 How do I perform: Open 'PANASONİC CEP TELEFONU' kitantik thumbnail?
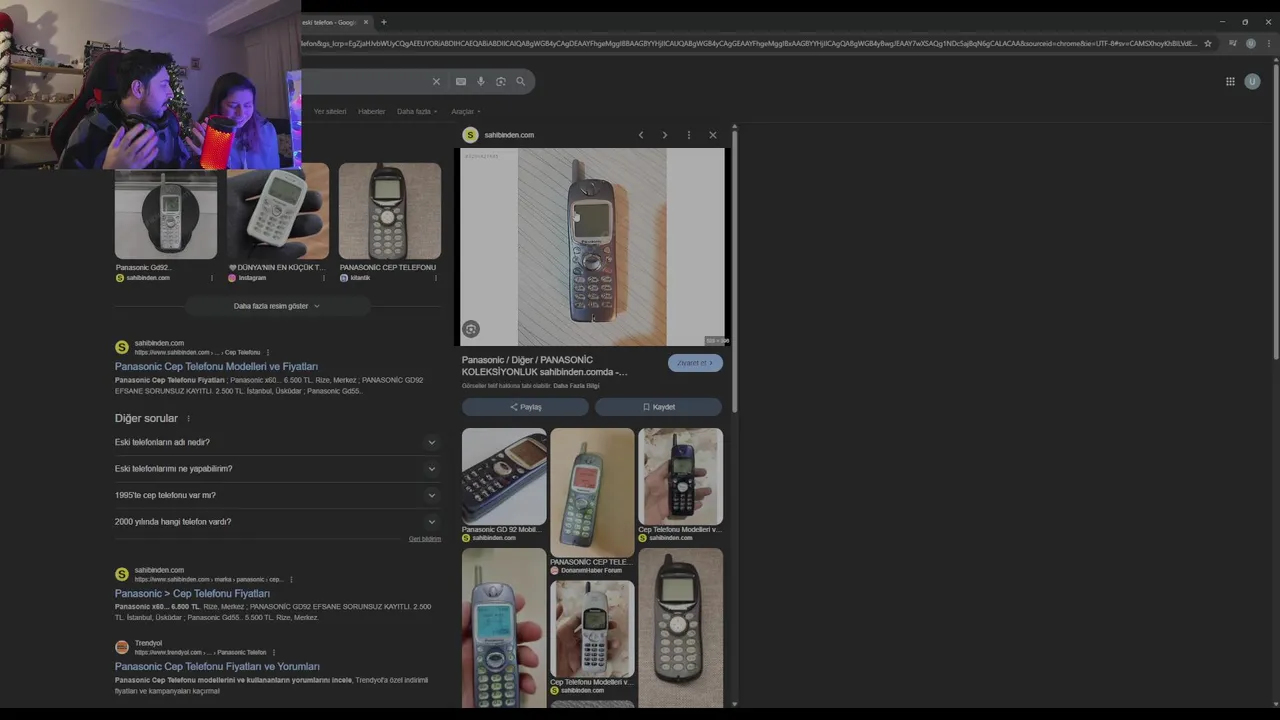click(x=390, y=211)
